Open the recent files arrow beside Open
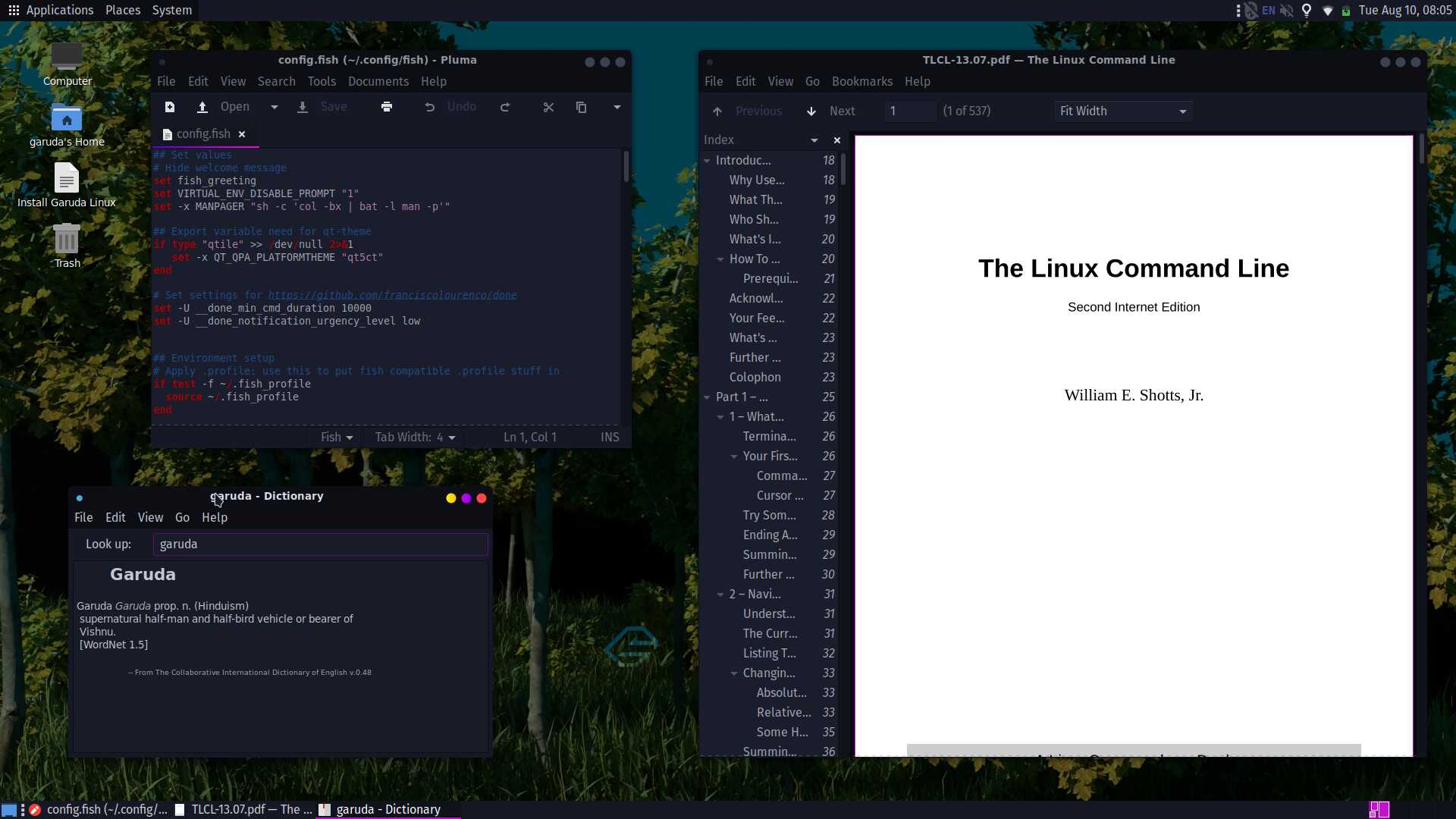 pyautogui.click(x=275, y=107)
